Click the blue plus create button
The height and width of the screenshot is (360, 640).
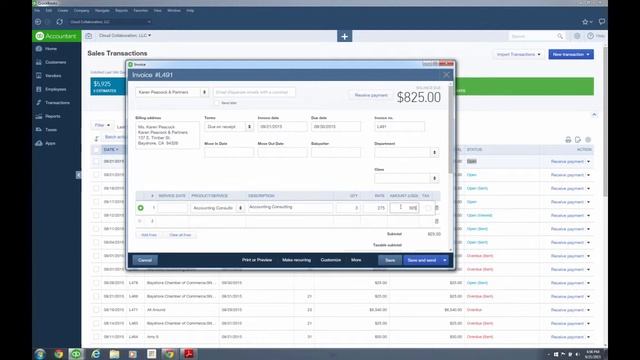pyautogui.click(x=344, y=36)
